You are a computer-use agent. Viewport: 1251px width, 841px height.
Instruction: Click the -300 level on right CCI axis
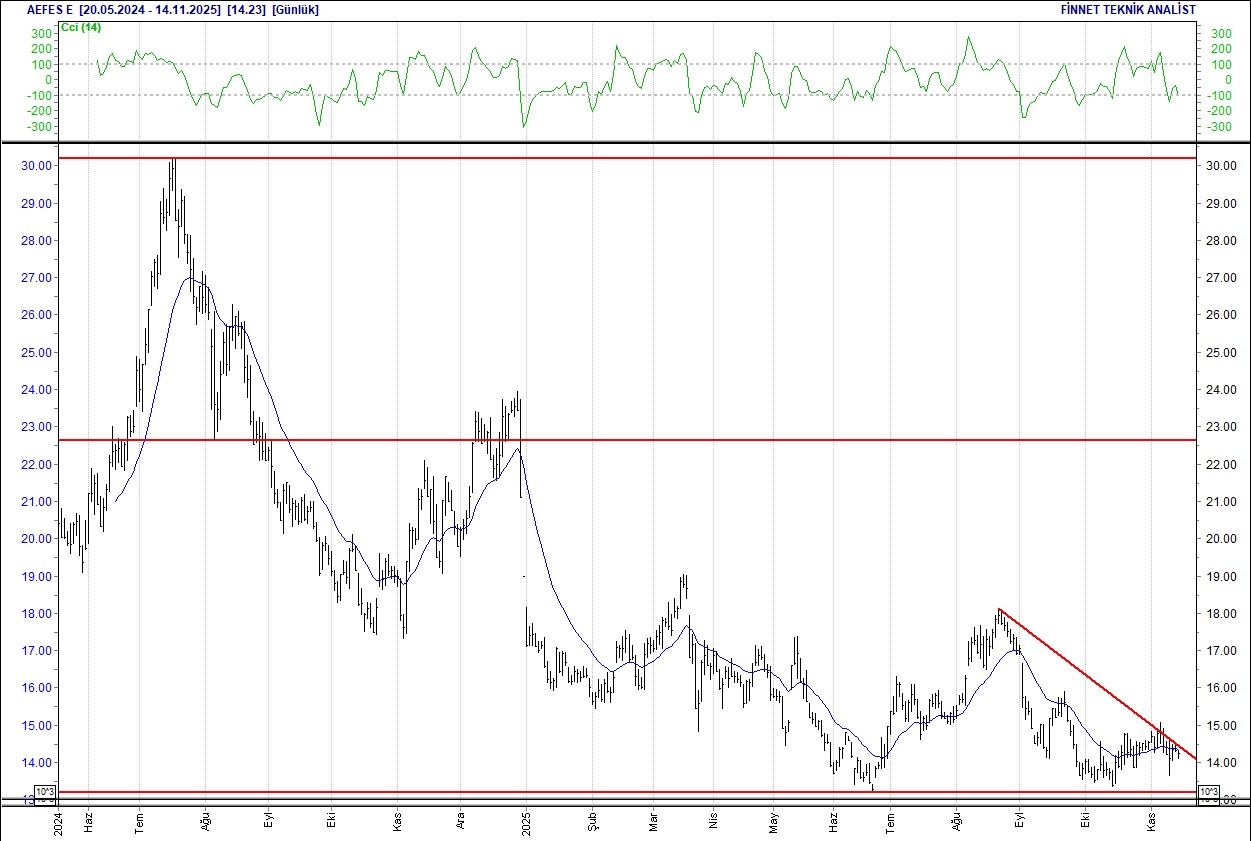1221,127
